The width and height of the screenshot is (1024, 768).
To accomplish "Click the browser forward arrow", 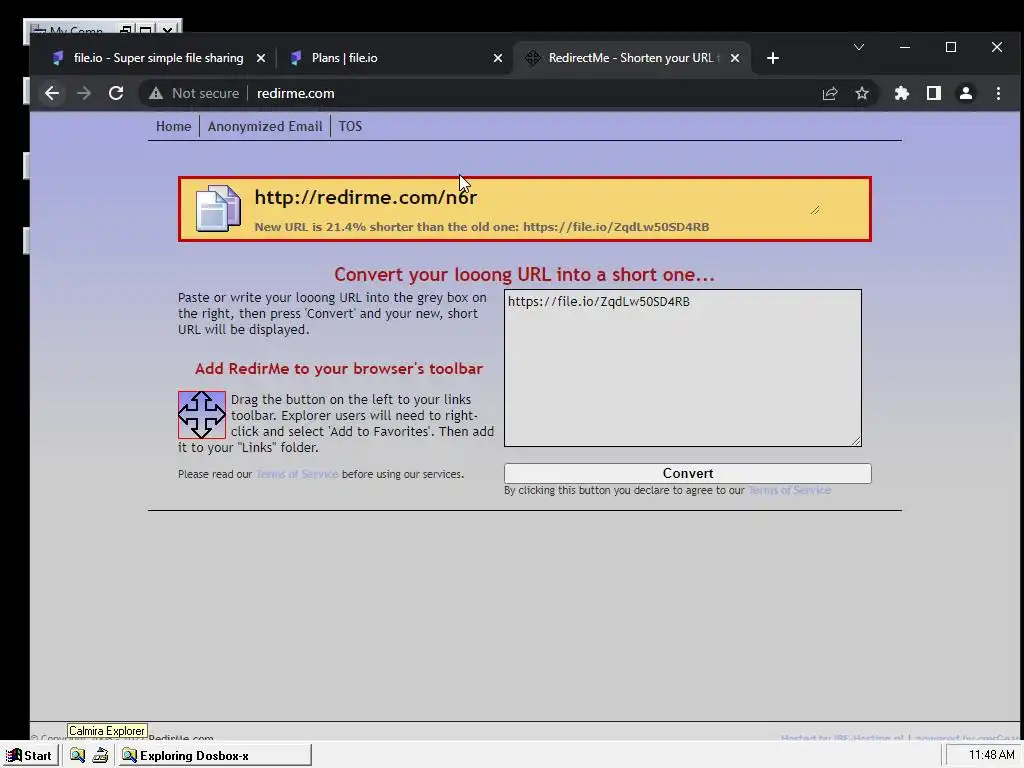I will tap(84, 93).
